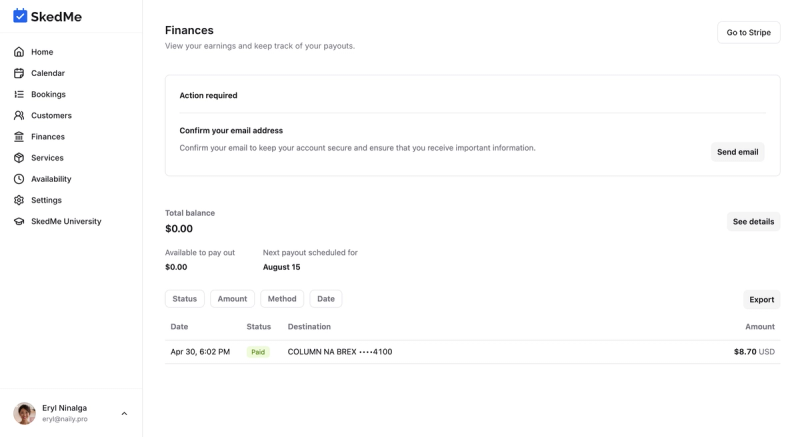The image size is (800, 437).
Task: Click the Settings gear icon
Action: click(x=19, y=200)
